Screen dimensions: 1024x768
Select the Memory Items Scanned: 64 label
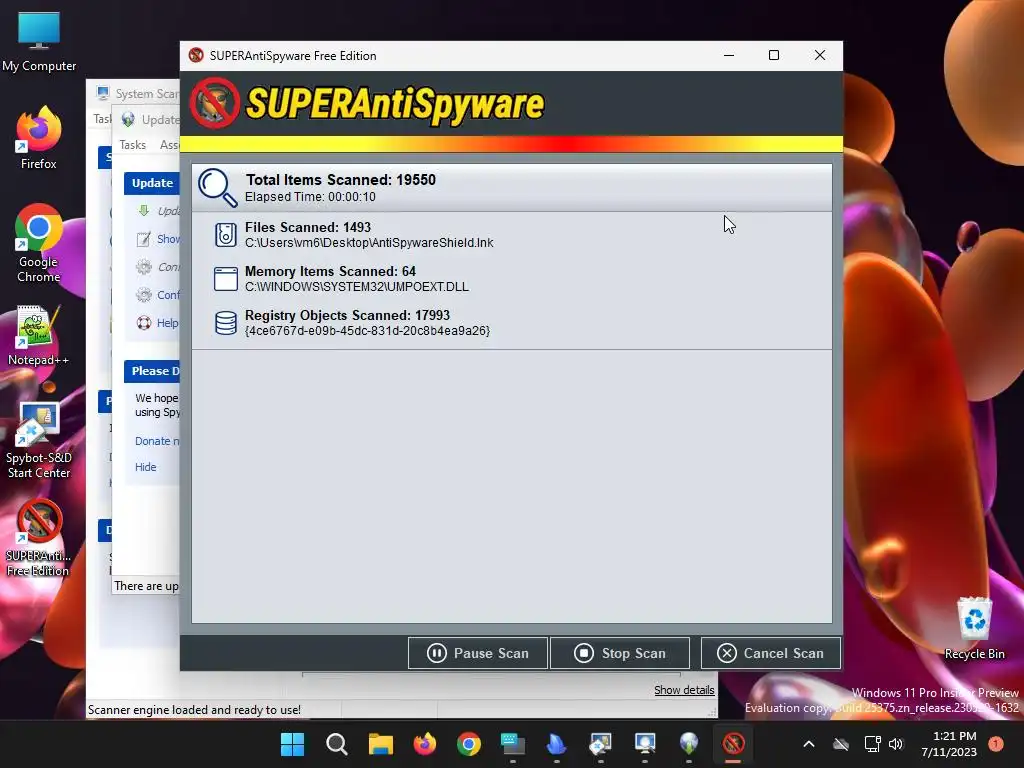(330, 271)
